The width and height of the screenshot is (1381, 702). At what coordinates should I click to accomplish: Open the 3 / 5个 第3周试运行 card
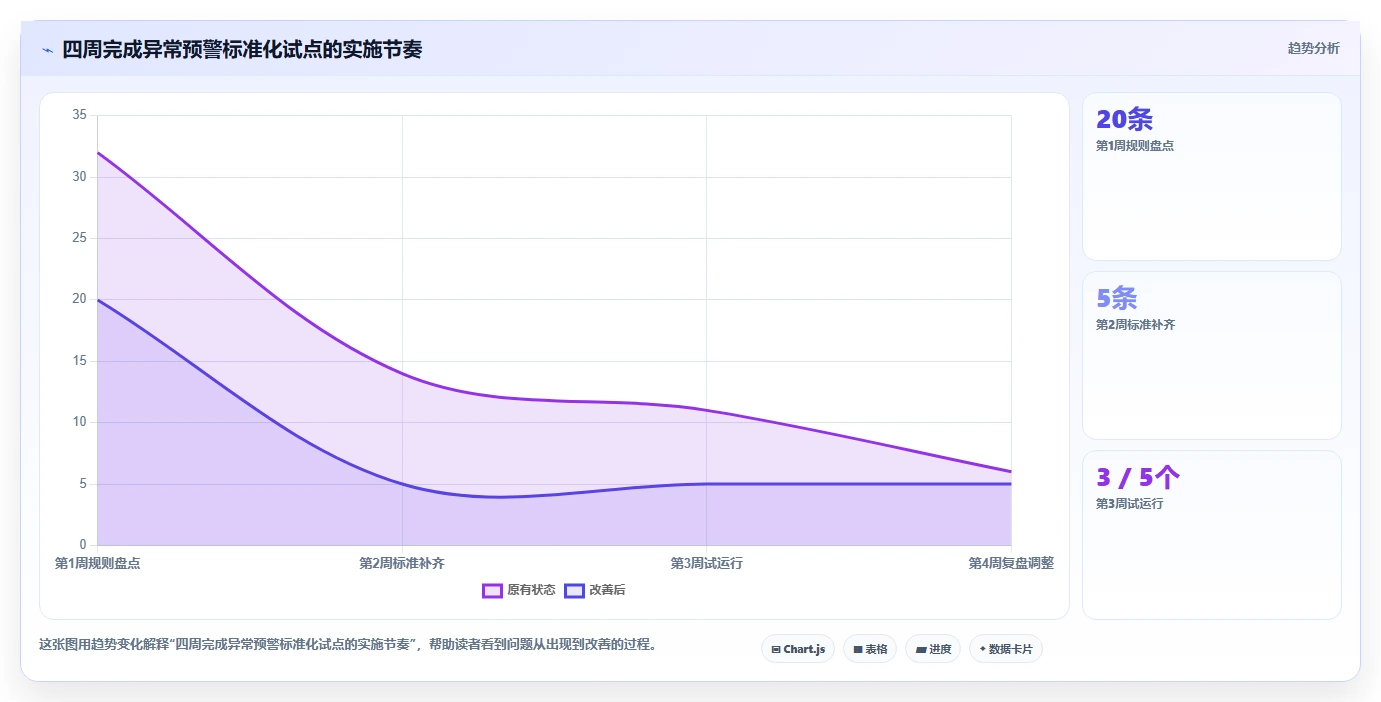pos(1211,534)
